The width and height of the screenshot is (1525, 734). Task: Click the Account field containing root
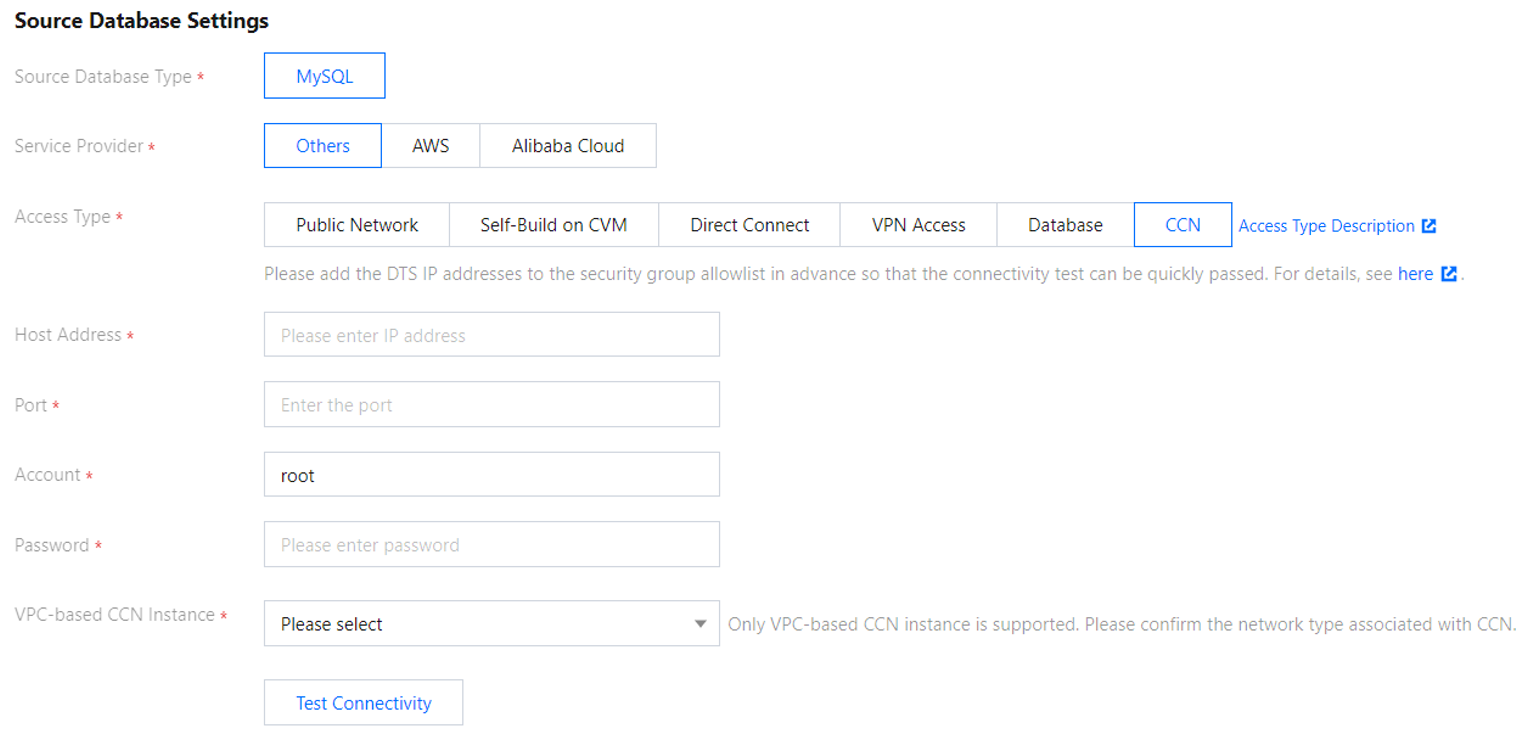click(491, 475)
